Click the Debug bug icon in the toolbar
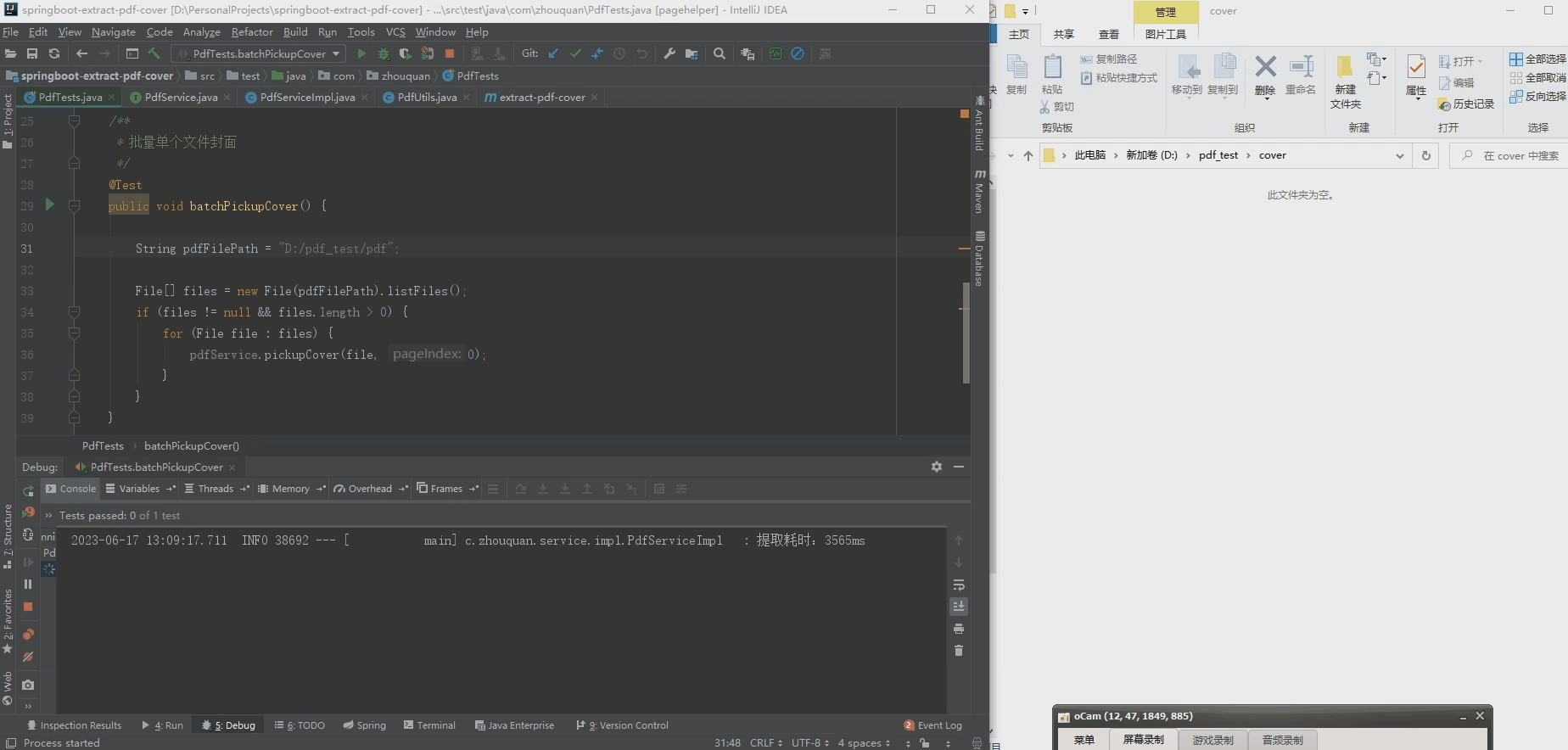The image size is (1568, 750). pyautogui.click(x=384, y=53)
